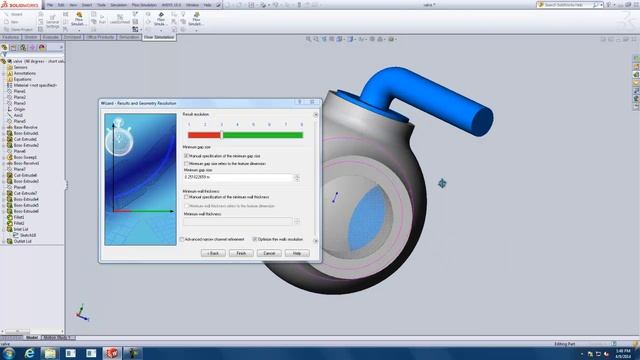Switch to the Features tab
This screenshot has width=640, height=360.
coord(11,37)
